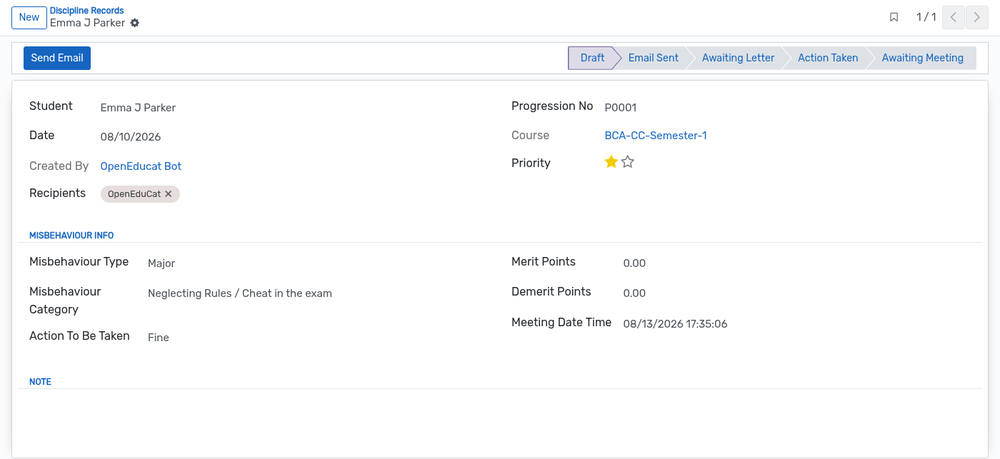1000x459 pixels.
Task: Click Send Email button
Action: pyautogui.click(x=57, y=58)
